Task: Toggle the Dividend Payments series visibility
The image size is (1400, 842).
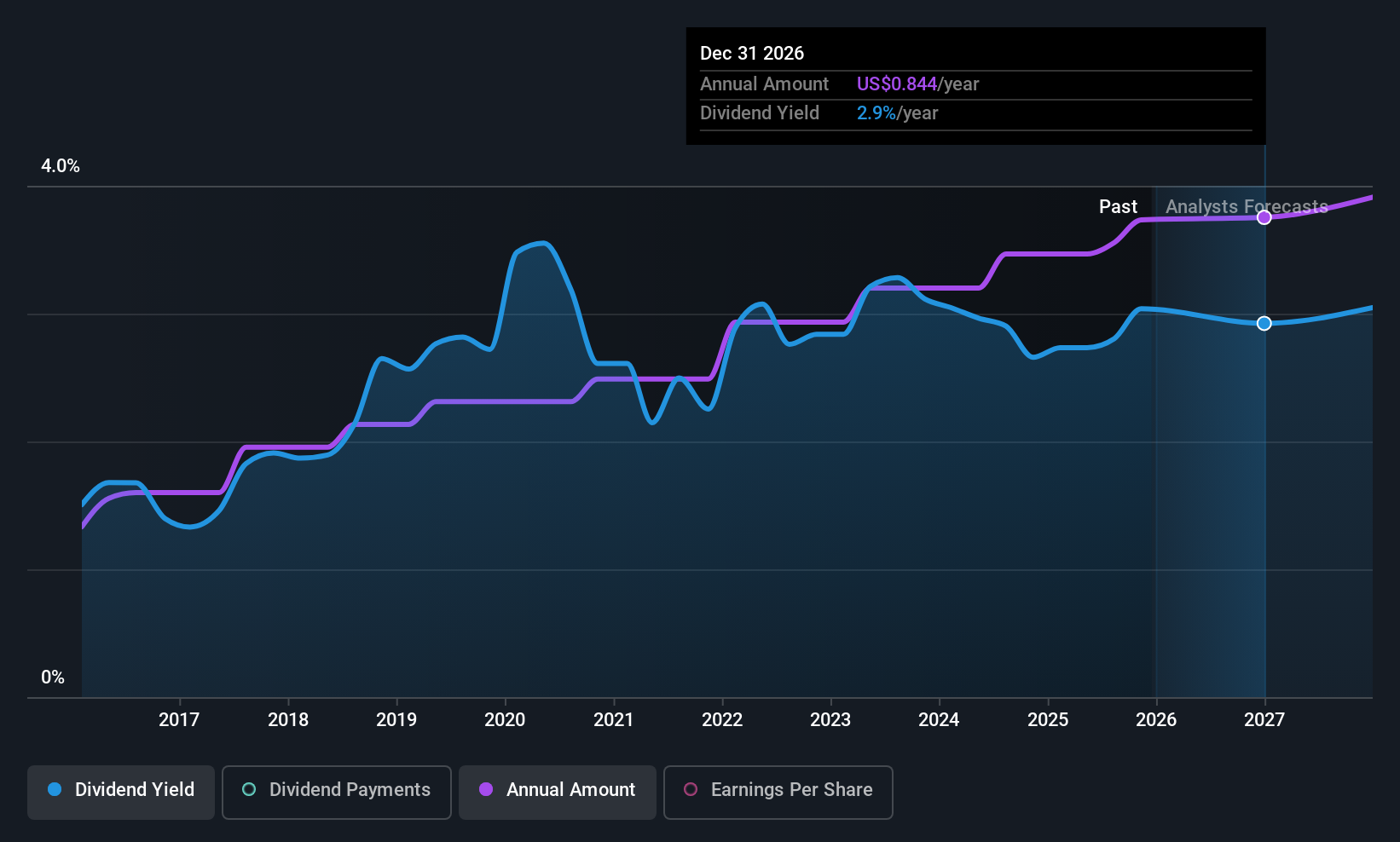Action: [x=336, y=792]
